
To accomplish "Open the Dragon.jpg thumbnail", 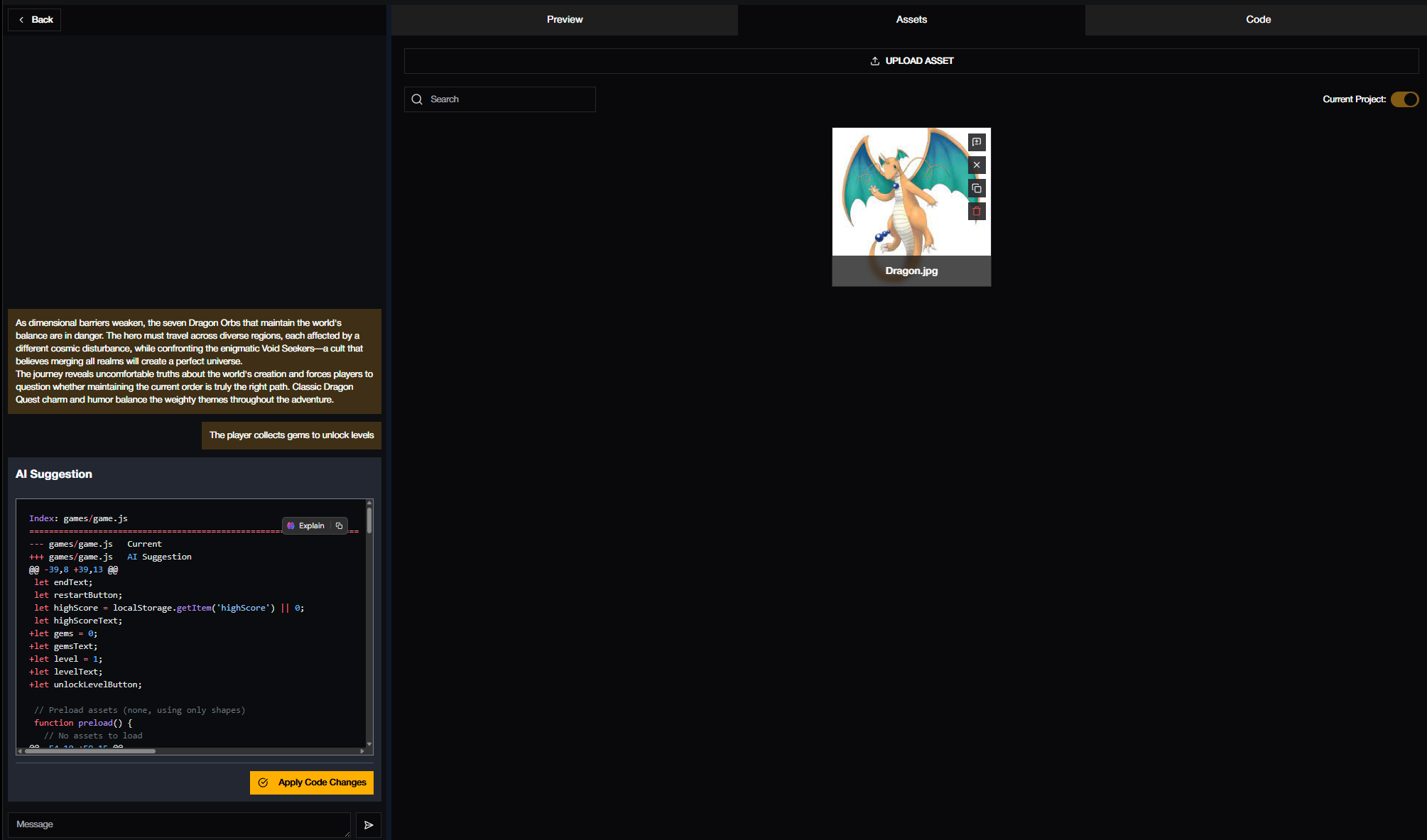I will (899, 192).
